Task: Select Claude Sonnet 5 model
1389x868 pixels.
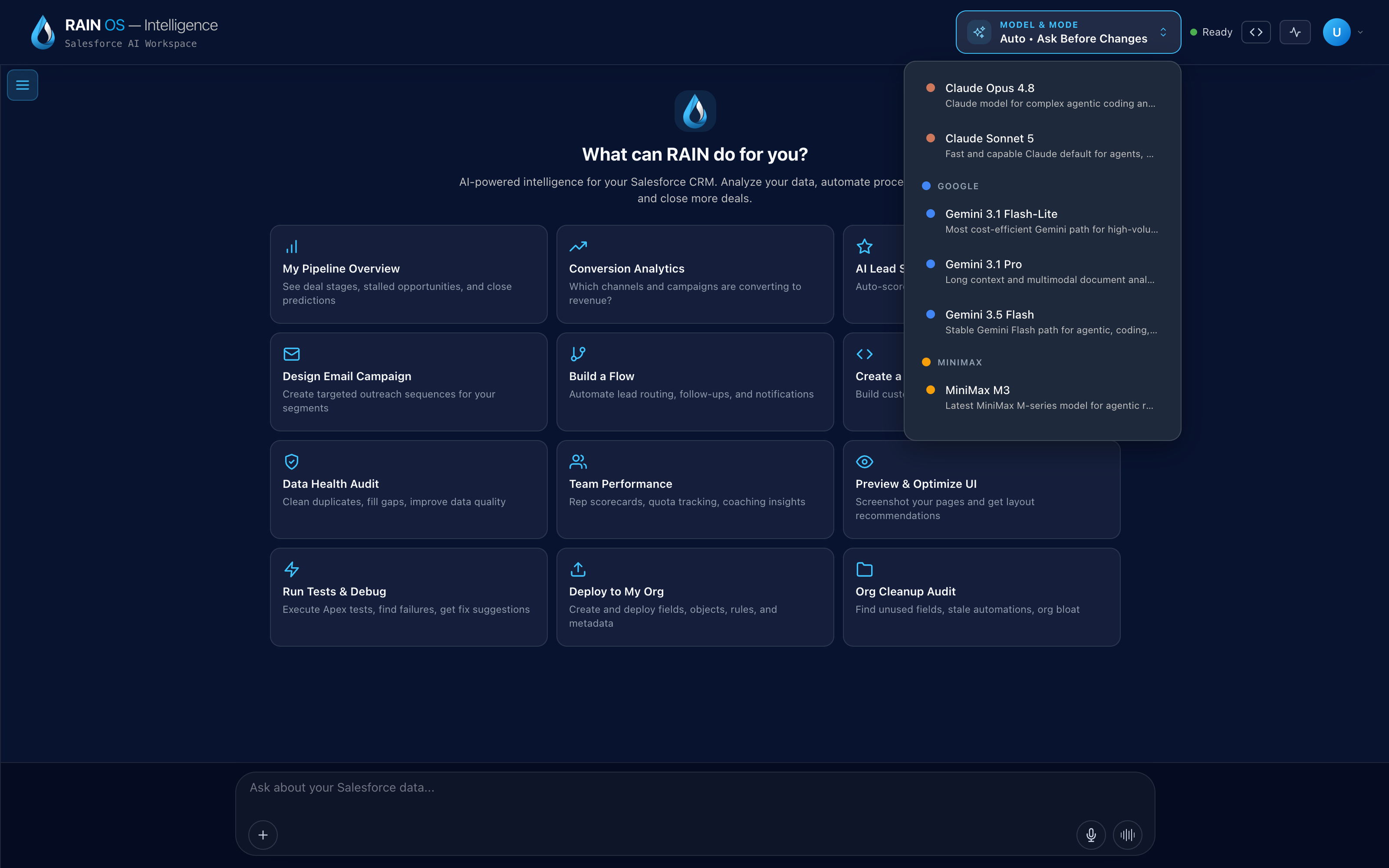Action: [x=1042, y=146]
